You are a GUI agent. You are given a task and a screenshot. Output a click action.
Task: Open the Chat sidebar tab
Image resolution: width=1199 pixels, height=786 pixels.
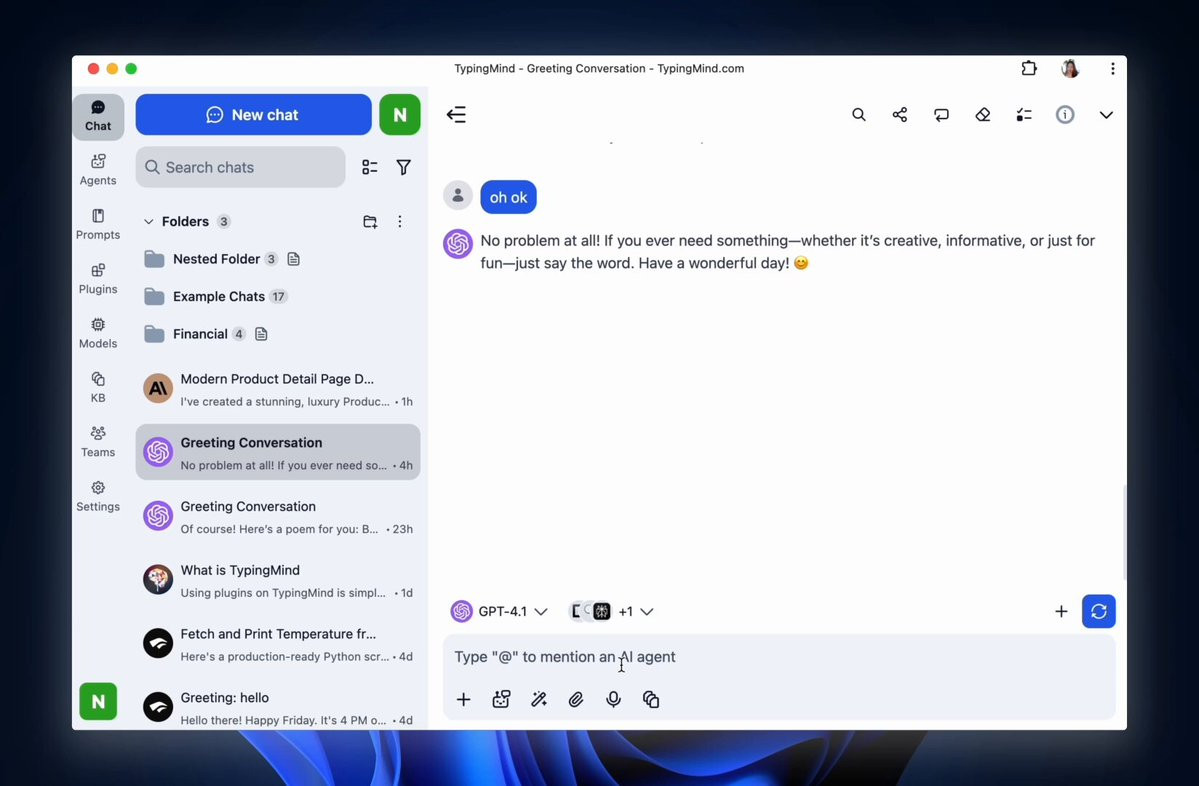coord(98,116)
